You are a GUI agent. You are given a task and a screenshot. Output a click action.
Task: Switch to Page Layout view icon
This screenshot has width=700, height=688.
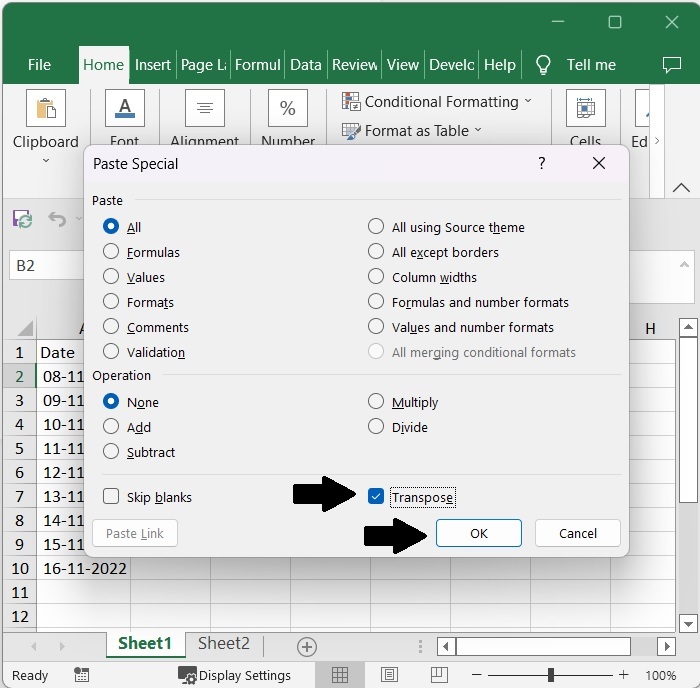click(x=389, y=675)
